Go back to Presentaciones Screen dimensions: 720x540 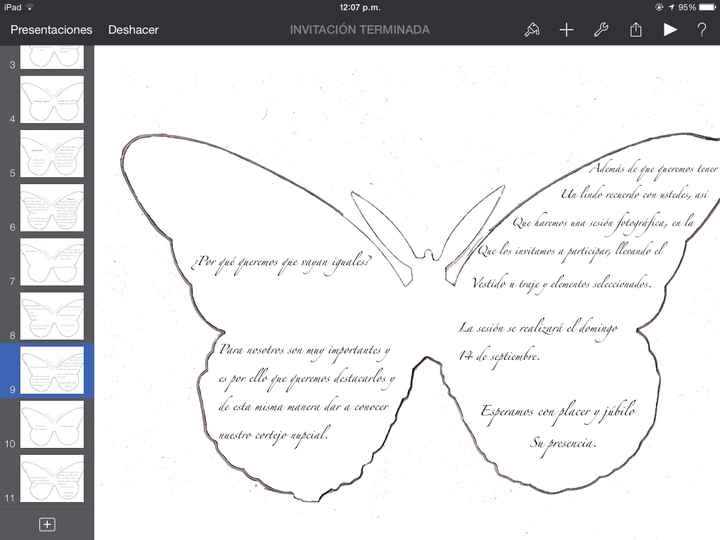(51, 30)
